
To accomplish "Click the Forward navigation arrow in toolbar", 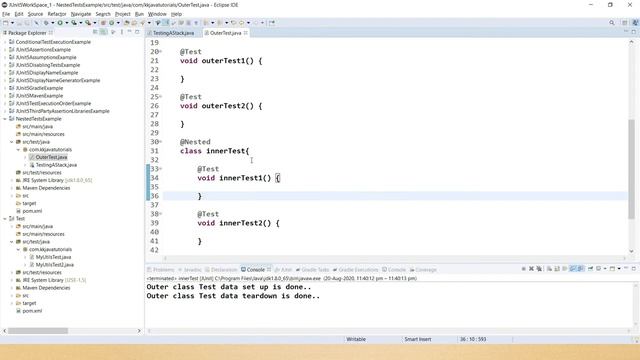I will 256,23.
